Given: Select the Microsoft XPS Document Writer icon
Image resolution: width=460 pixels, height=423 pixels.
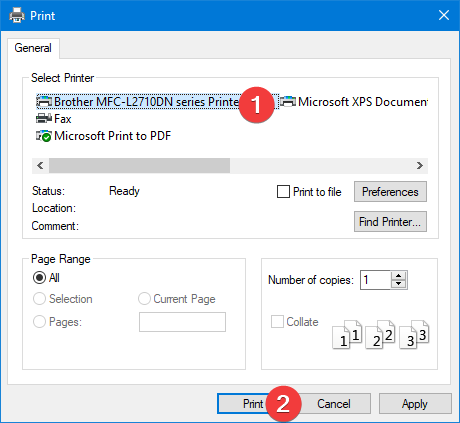Looking at the screenshot, I should click(288, 101).
